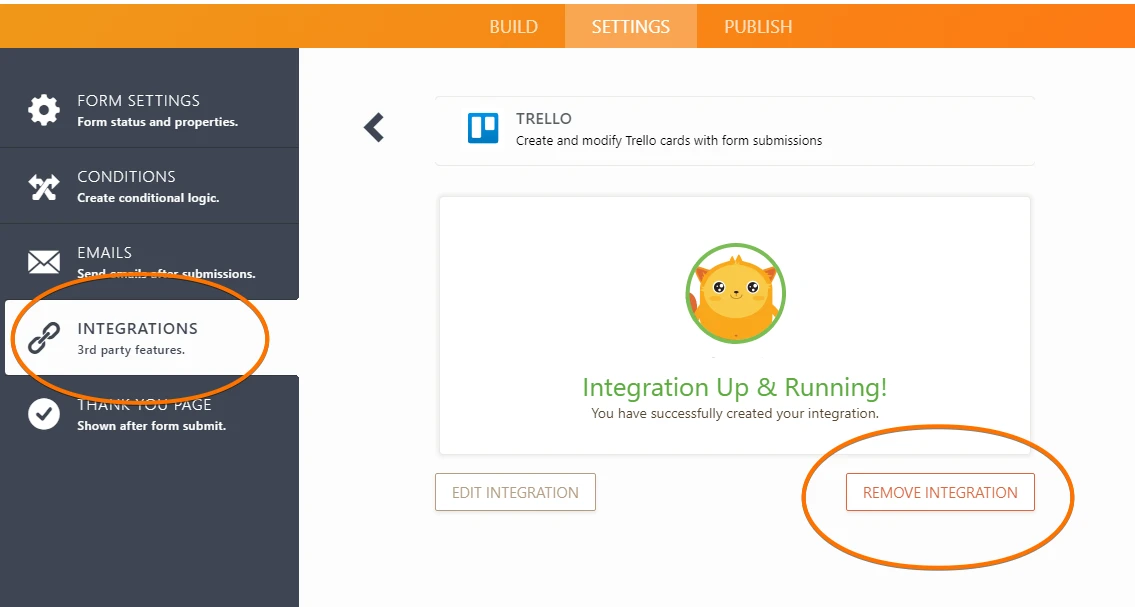Open CONDITIONS in the sidebar
Image resolution: width=1135 pixels, height=607 pixels.
(x=149, y=187)
